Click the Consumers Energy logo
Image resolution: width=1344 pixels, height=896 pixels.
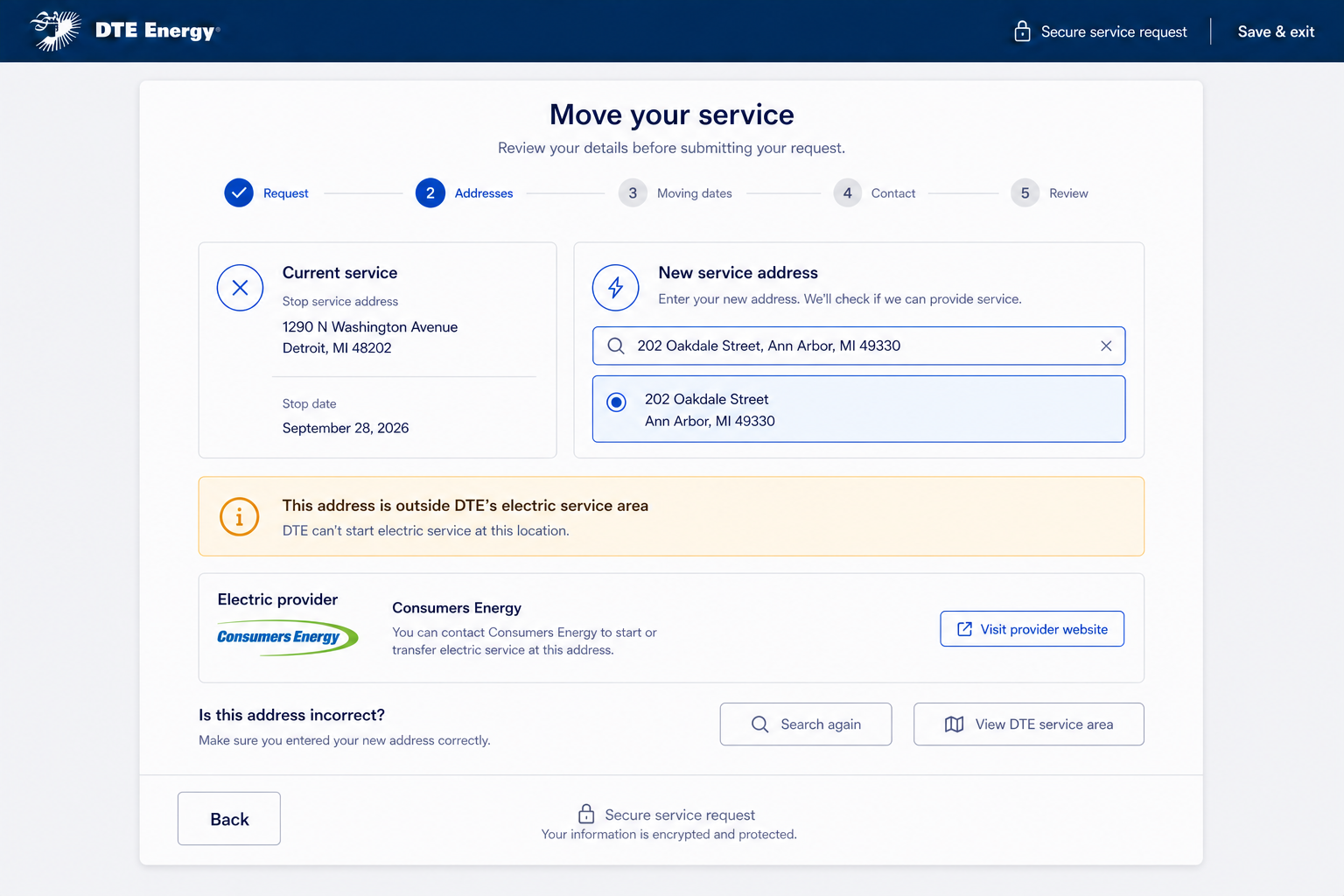[287, 637]
